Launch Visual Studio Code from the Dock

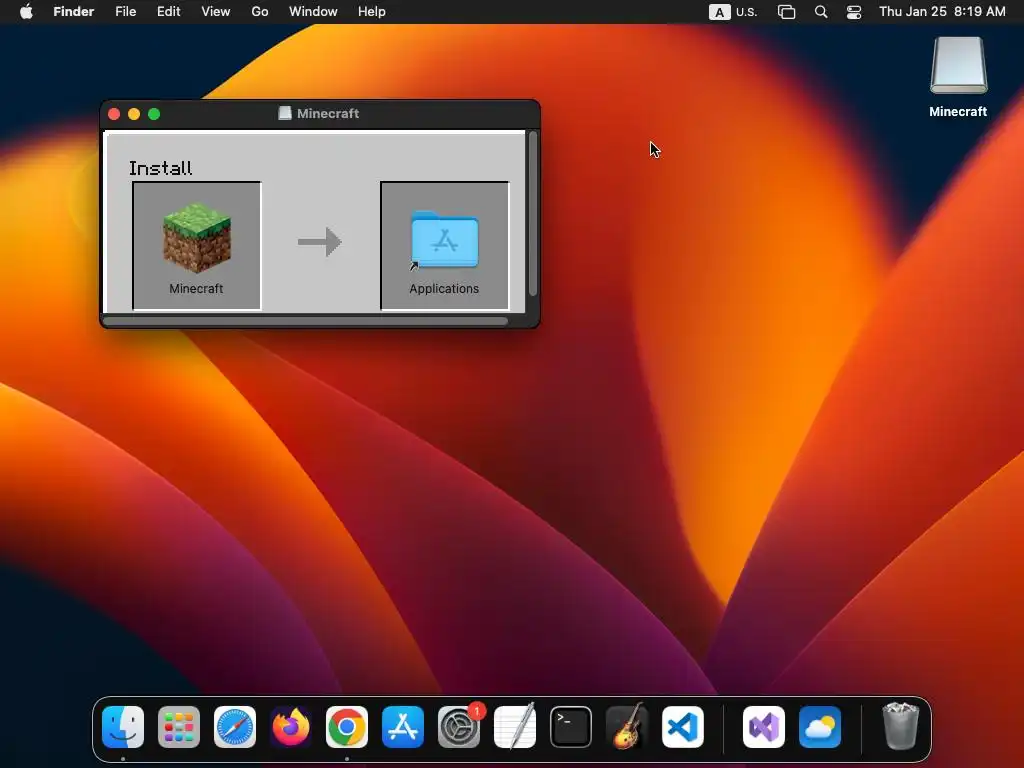point(683,727)
